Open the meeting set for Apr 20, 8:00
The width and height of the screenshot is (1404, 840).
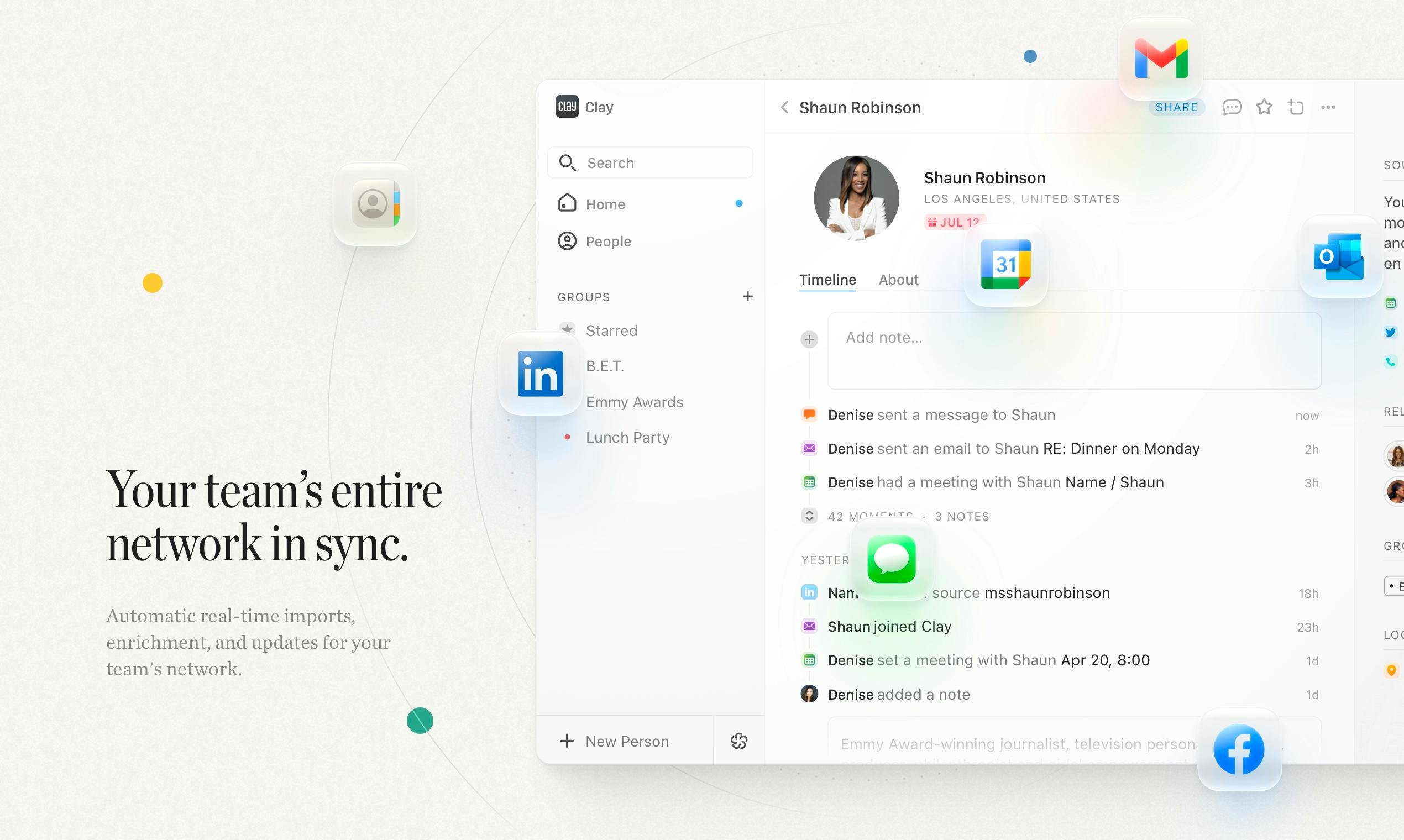click(988, 660)
